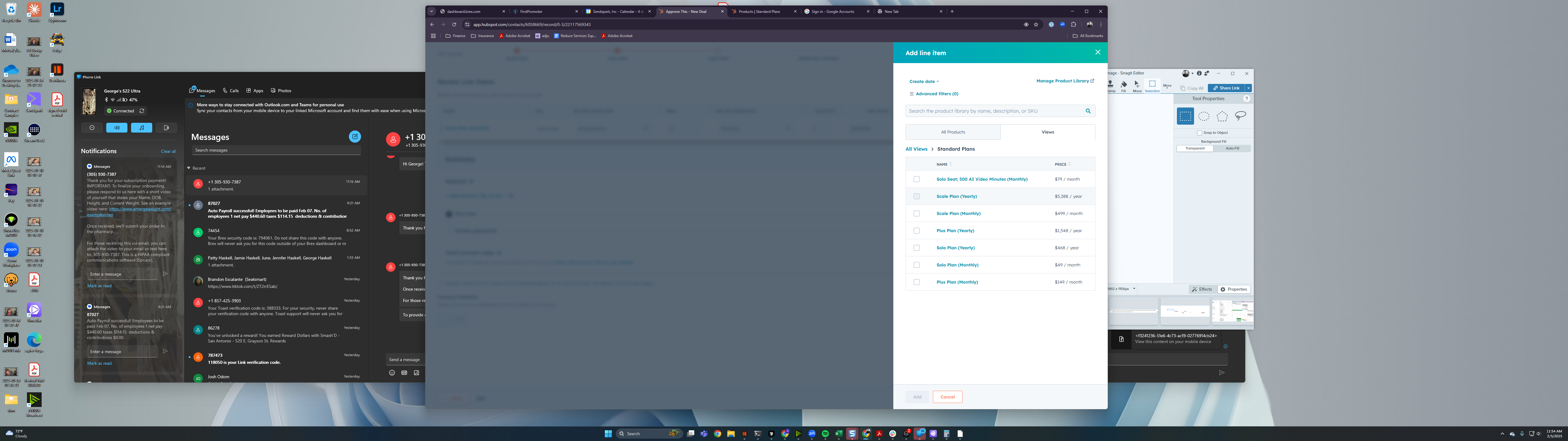
Task: Open the Calls tab in Phone Link
Action: coord(231,91)
